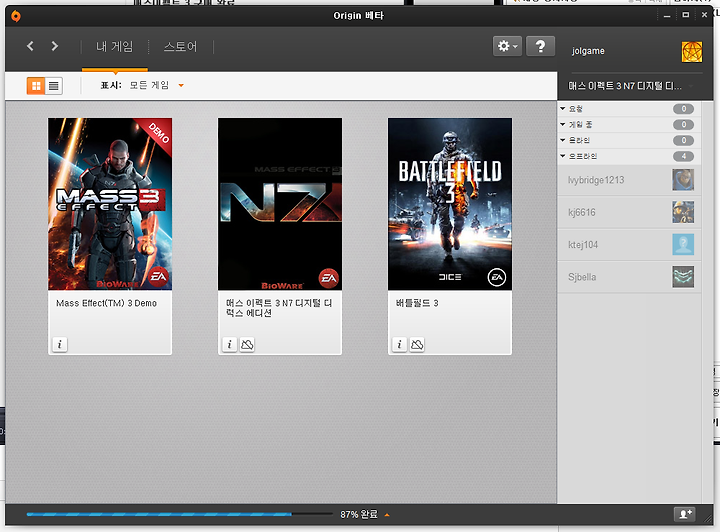Open the user status dropdown under jolgame
720x532 pixels.
629,86
